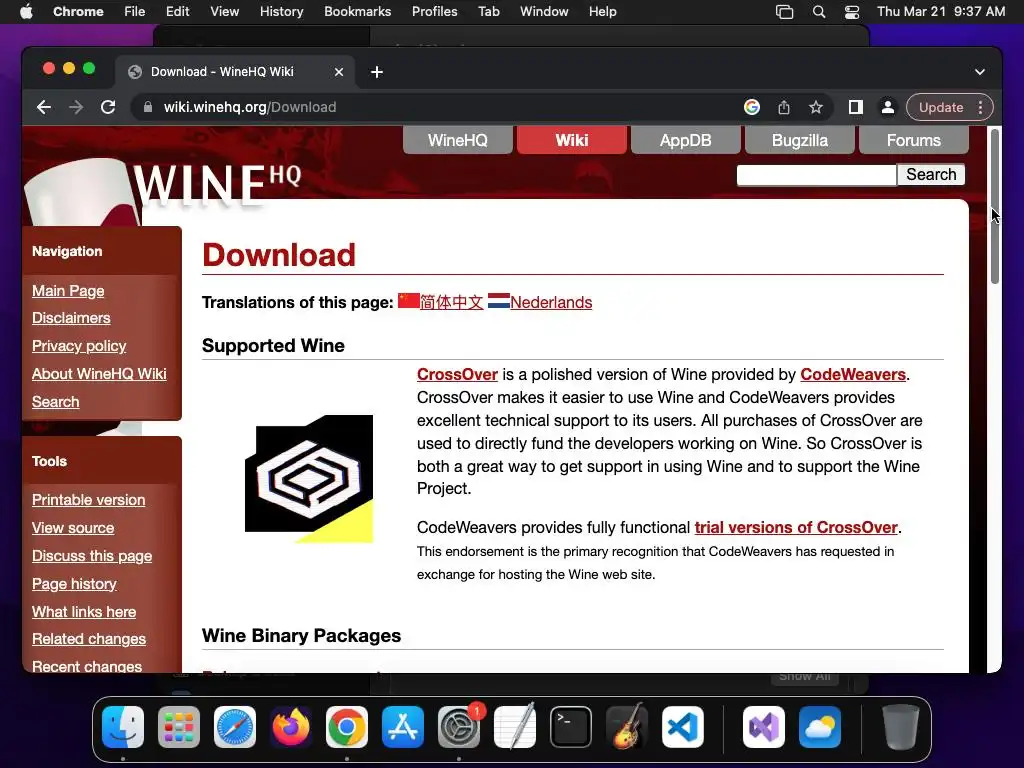Close the Download - WineHQ Wiki tab
Screen dimensions: 1024x768
tap(339, 72)
